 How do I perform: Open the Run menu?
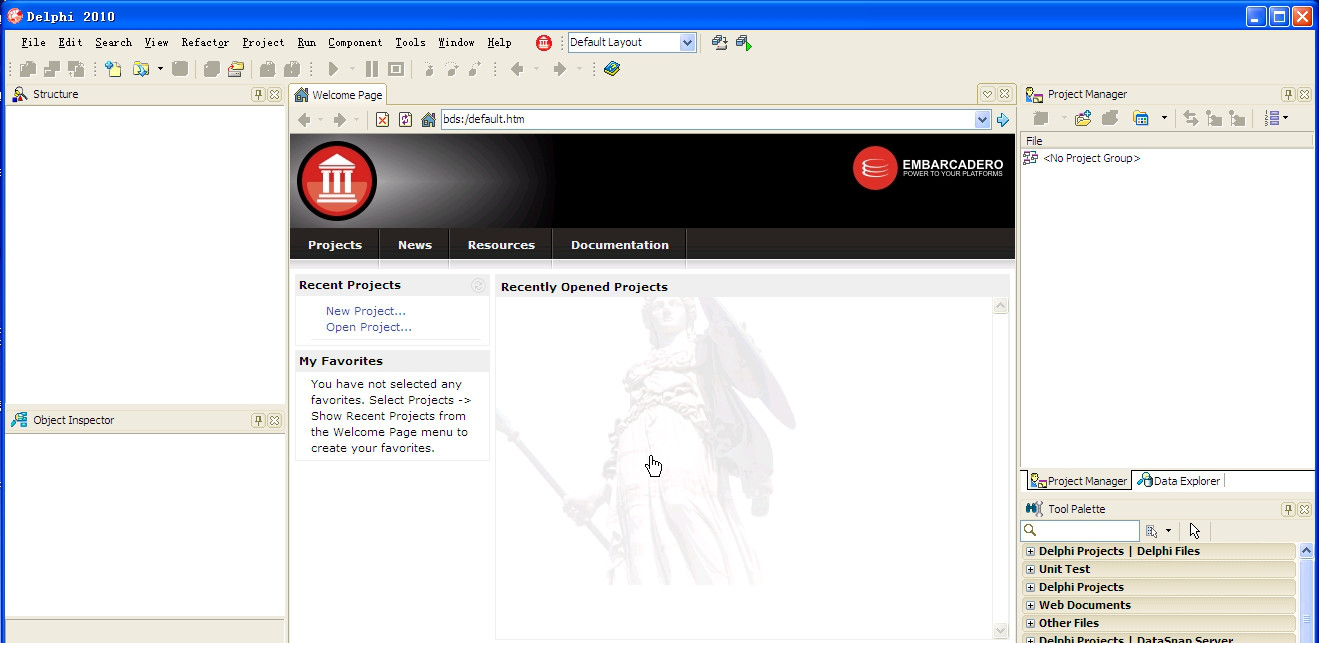[x=307, y=43]
